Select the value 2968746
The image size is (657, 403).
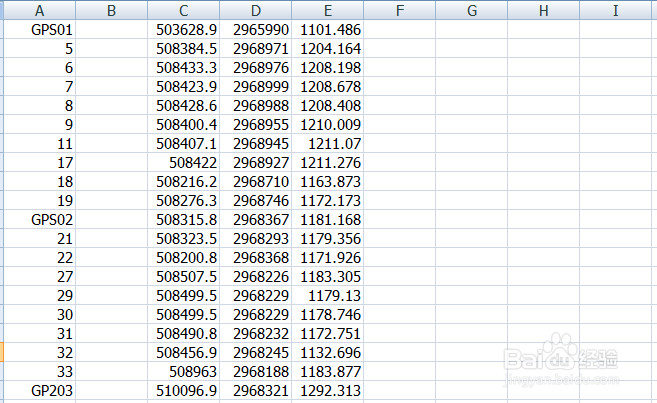pyautogui.click(x=256, y=200)
